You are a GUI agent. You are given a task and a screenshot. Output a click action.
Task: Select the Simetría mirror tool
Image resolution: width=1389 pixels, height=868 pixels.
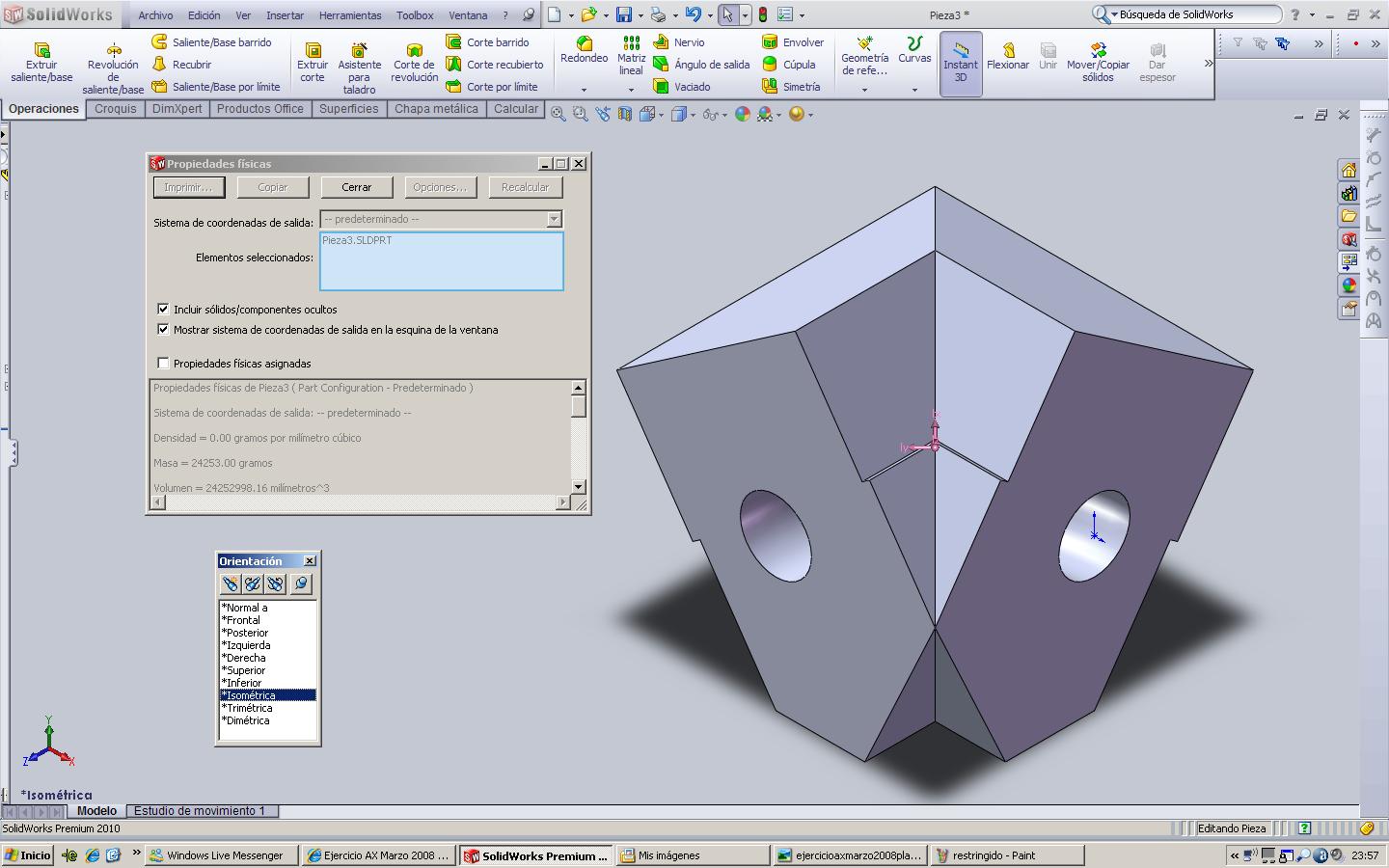point(791,87)
